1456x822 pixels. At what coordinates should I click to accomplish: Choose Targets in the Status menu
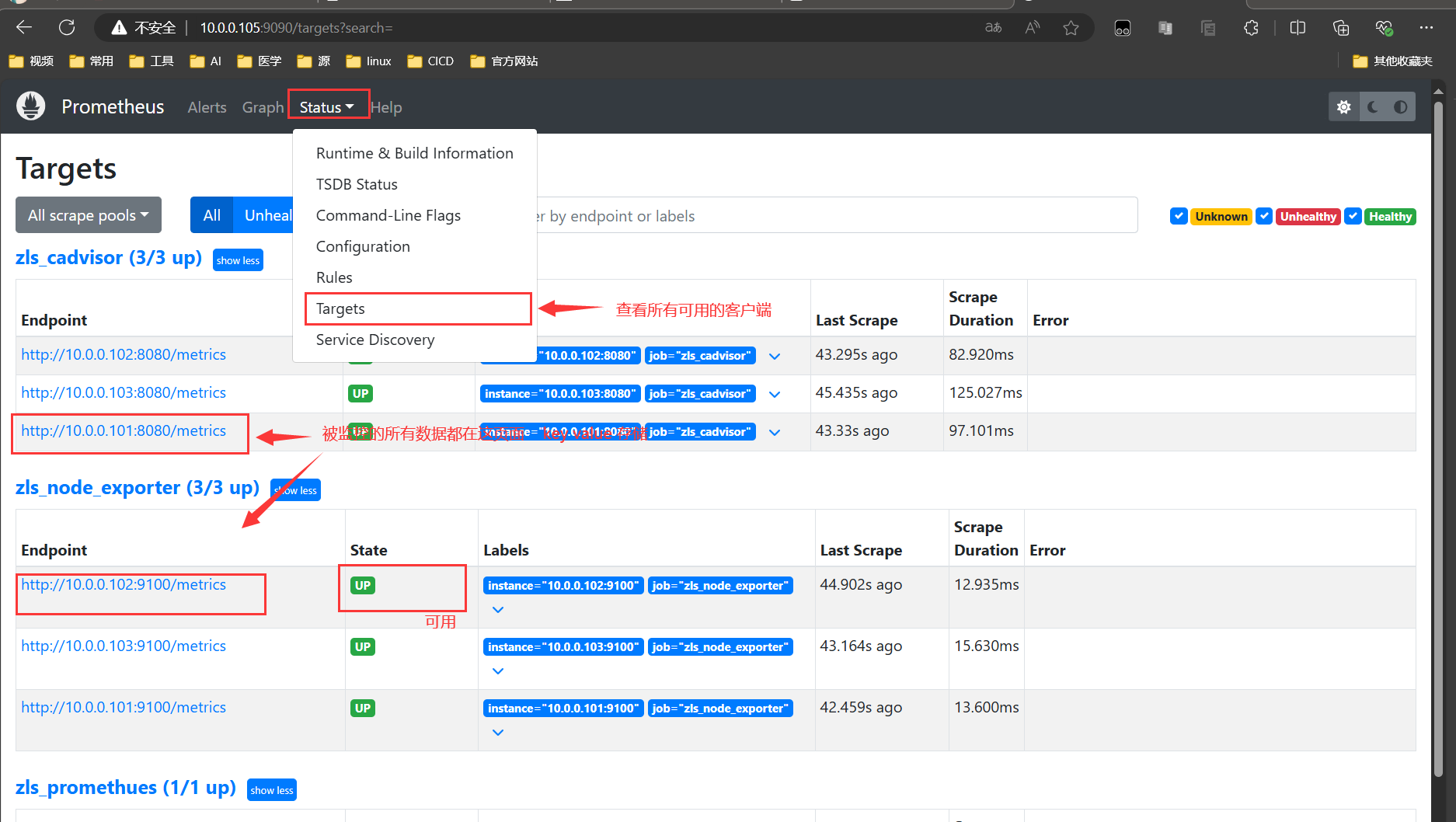(415, 308)
